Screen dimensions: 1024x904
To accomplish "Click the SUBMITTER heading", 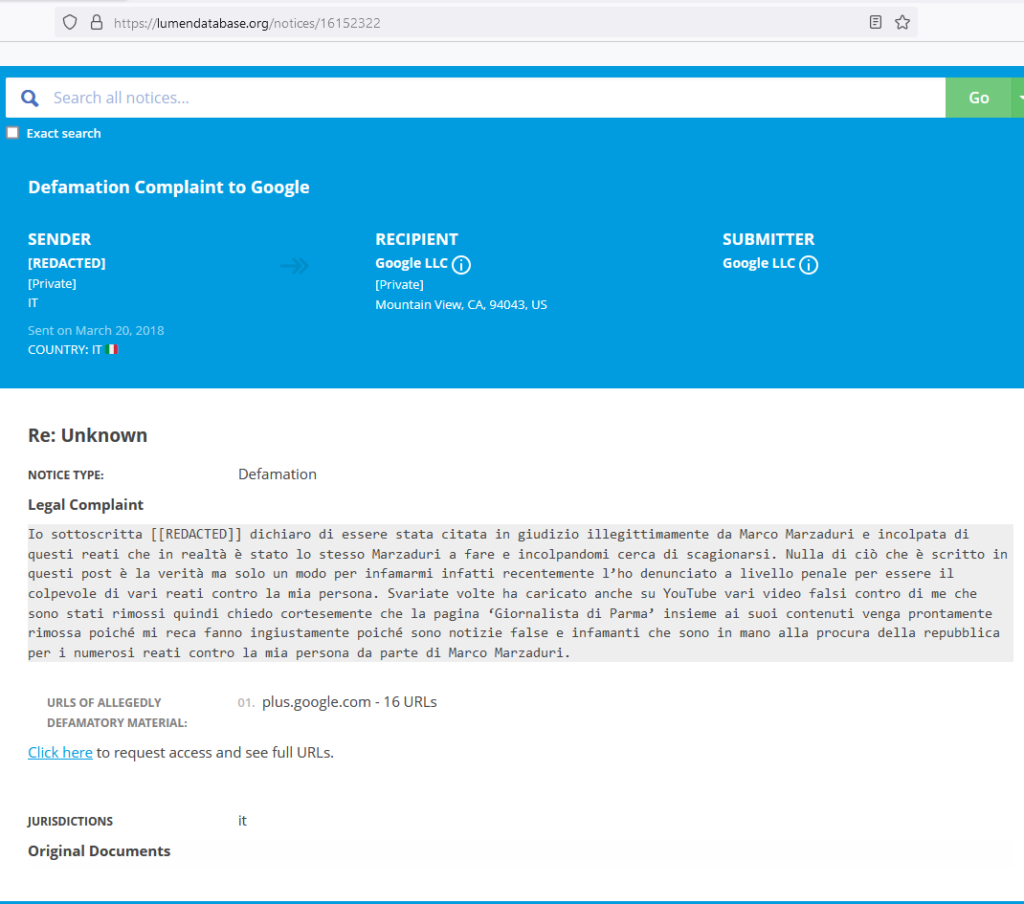I will [x=769, y=239].
